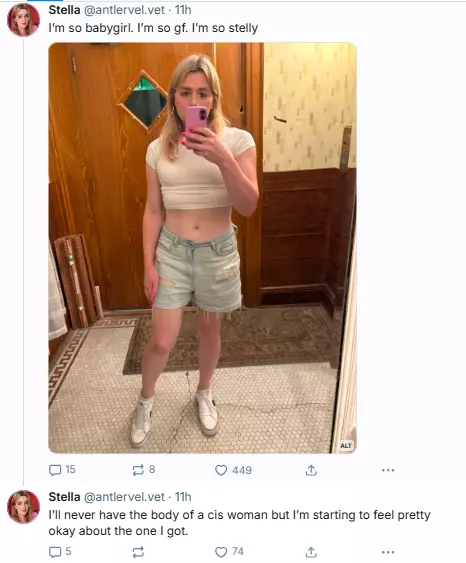Screen dimensions: 466x563
Task: Open the 11h timestamp on the first post
Action: (x=183, y=10)
